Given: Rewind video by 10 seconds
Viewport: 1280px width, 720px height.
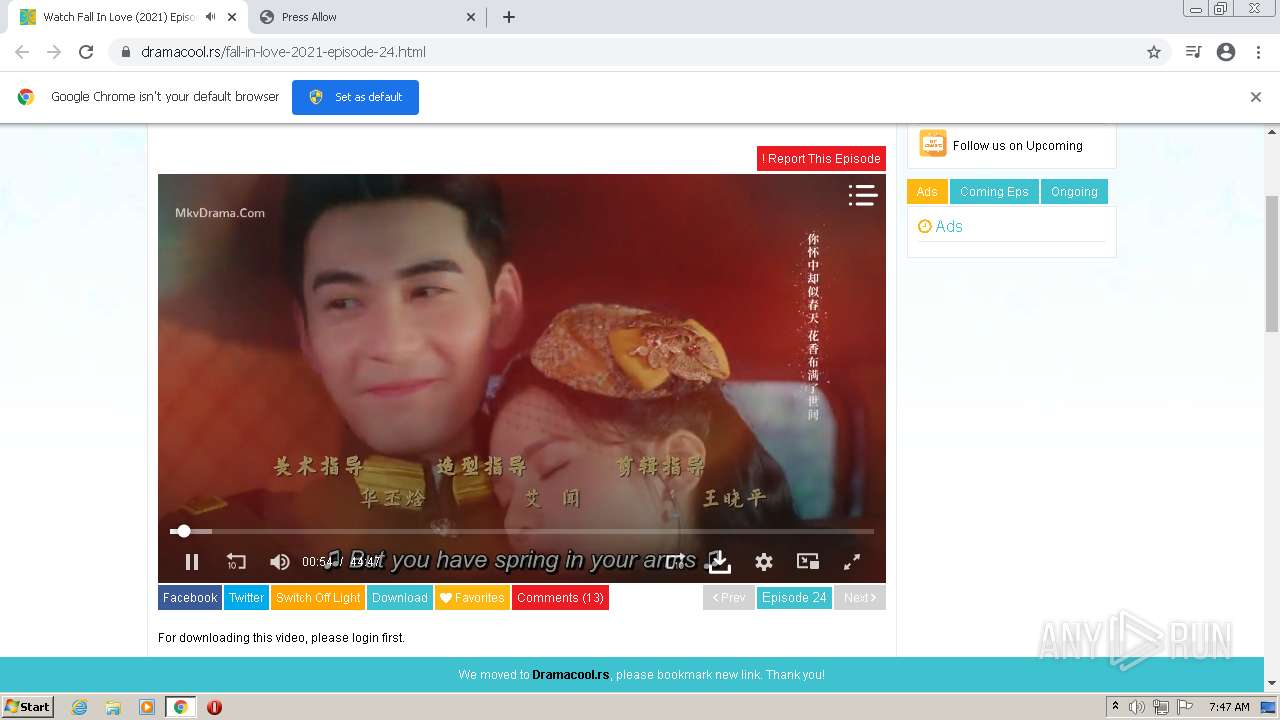Looking at the screenshot, I should (x=236, y=562).
